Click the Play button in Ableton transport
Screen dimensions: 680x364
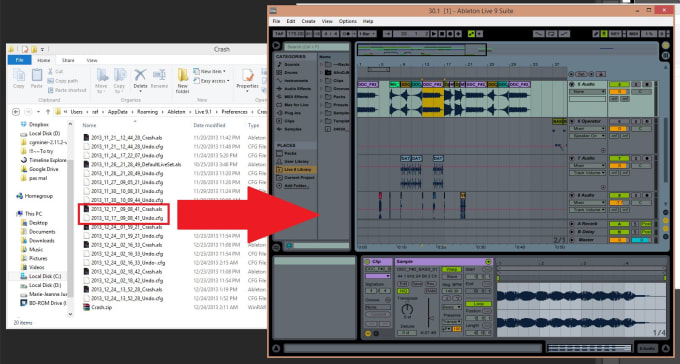[434, 34]
